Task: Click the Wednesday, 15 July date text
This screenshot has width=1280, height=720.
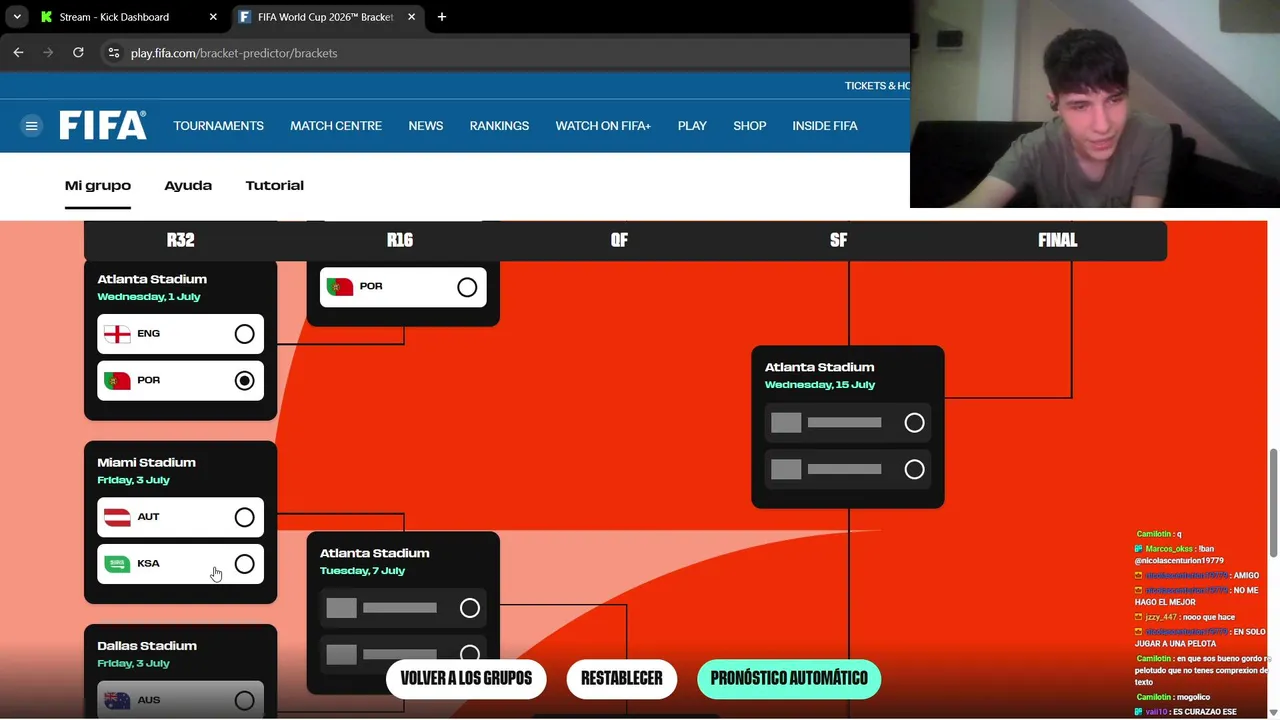Action: tap(820, 385)
